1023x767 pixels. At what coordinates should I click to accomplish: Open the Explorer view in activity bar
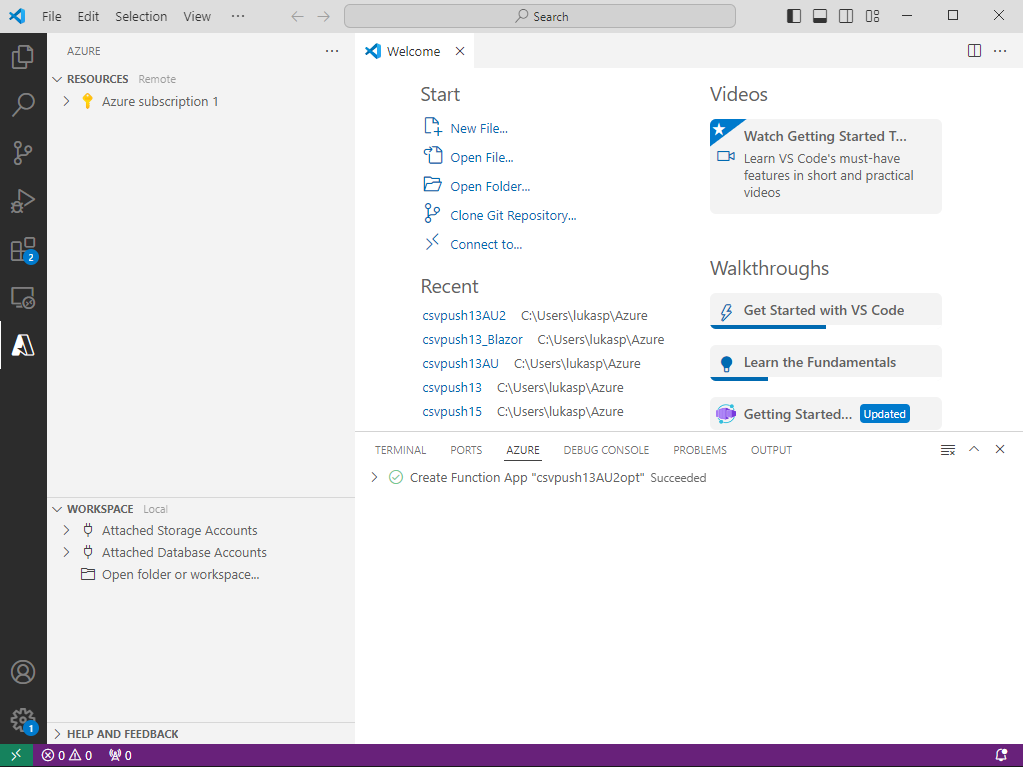(23, 57)
